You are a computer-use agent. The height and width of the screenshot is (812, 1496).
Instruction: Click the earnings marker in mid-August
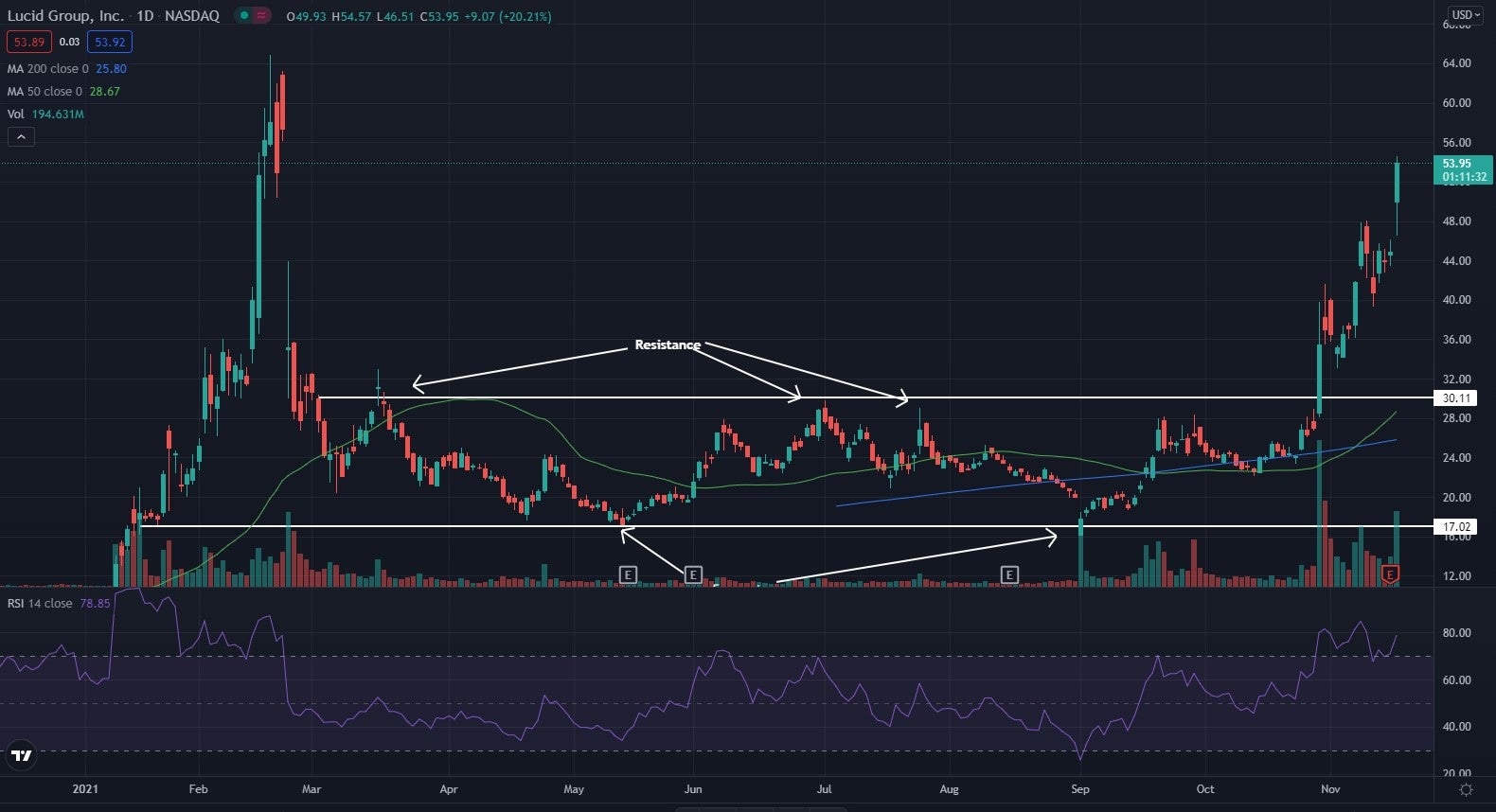(x=1009, y=574)
